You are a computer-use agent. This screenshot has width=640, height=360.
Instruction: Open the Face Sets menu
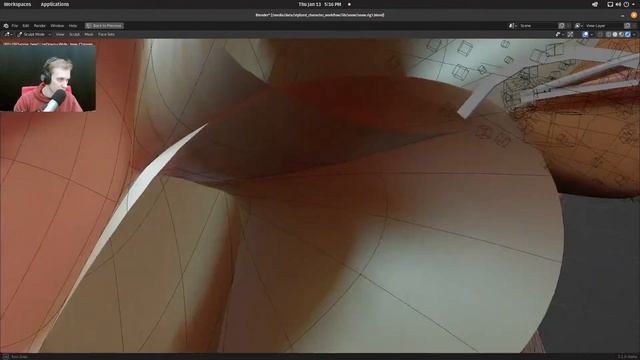coord(106,34)
